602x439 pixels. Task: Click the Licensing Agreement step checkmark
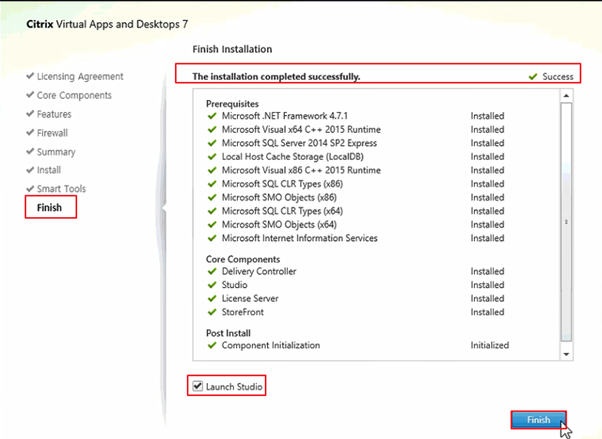(x=30, y=76)
